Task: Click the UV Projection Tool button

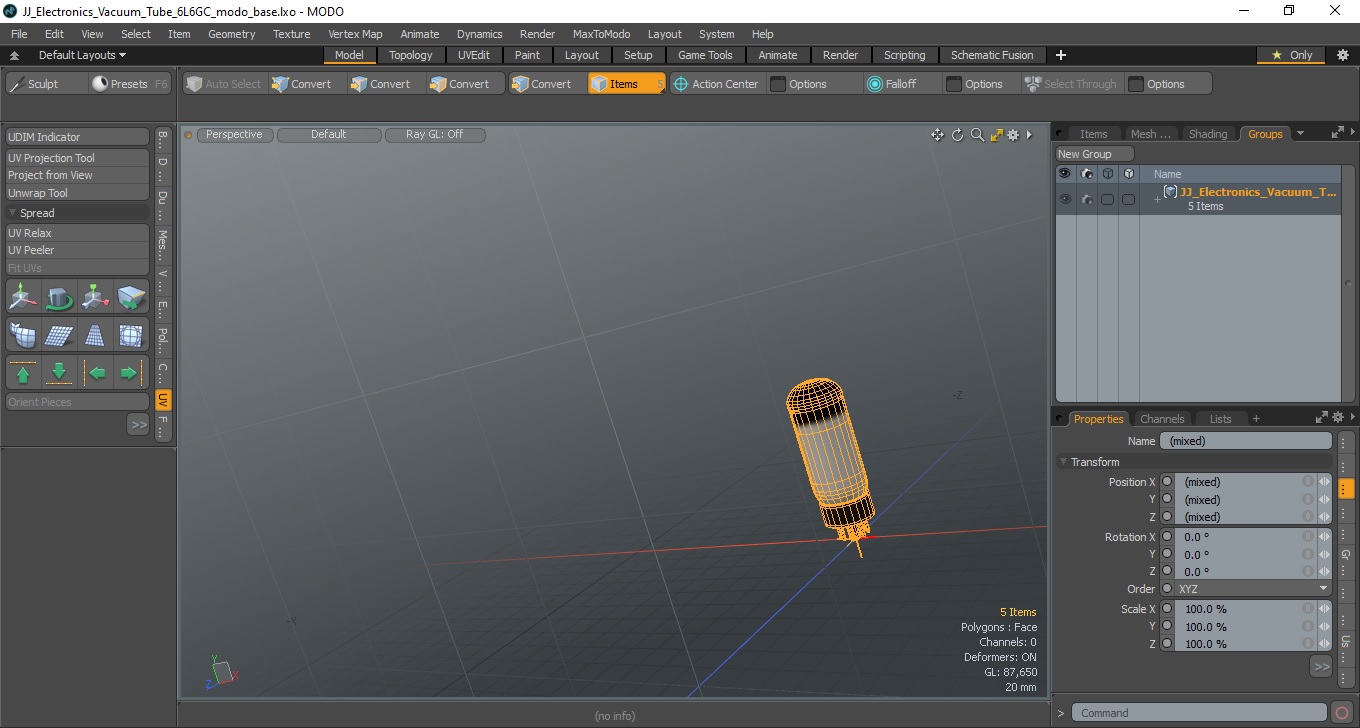Action: click(78, 158)
